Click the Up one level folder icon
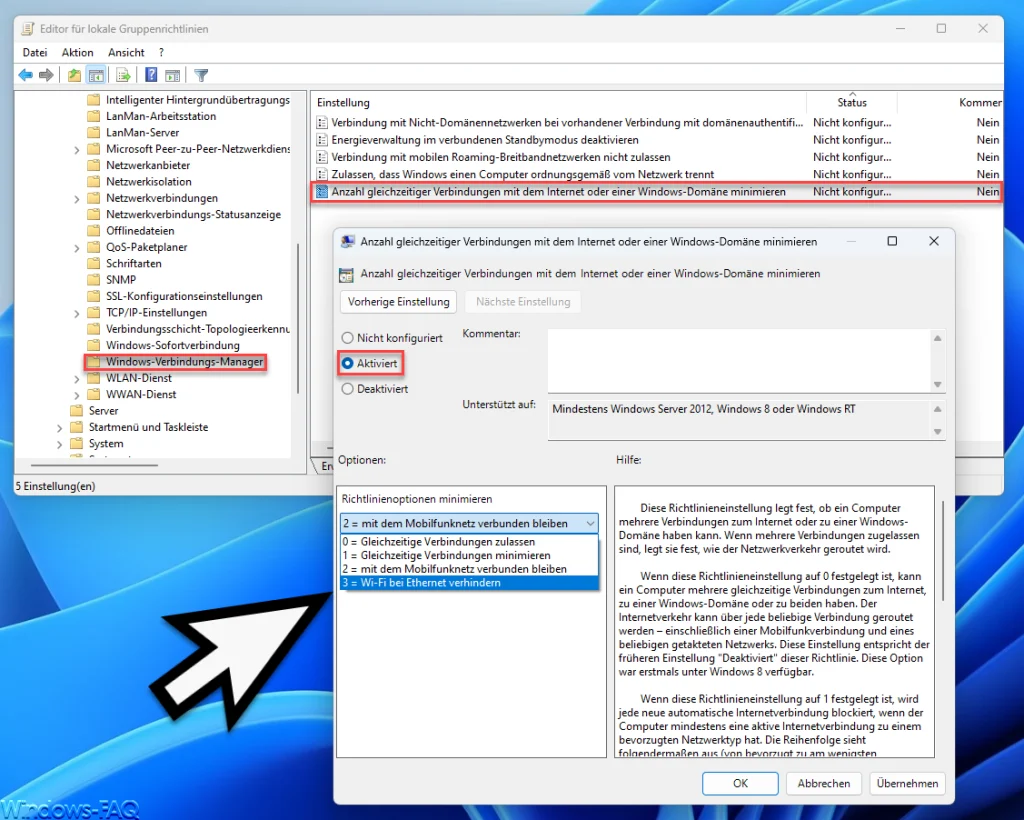 74,75
